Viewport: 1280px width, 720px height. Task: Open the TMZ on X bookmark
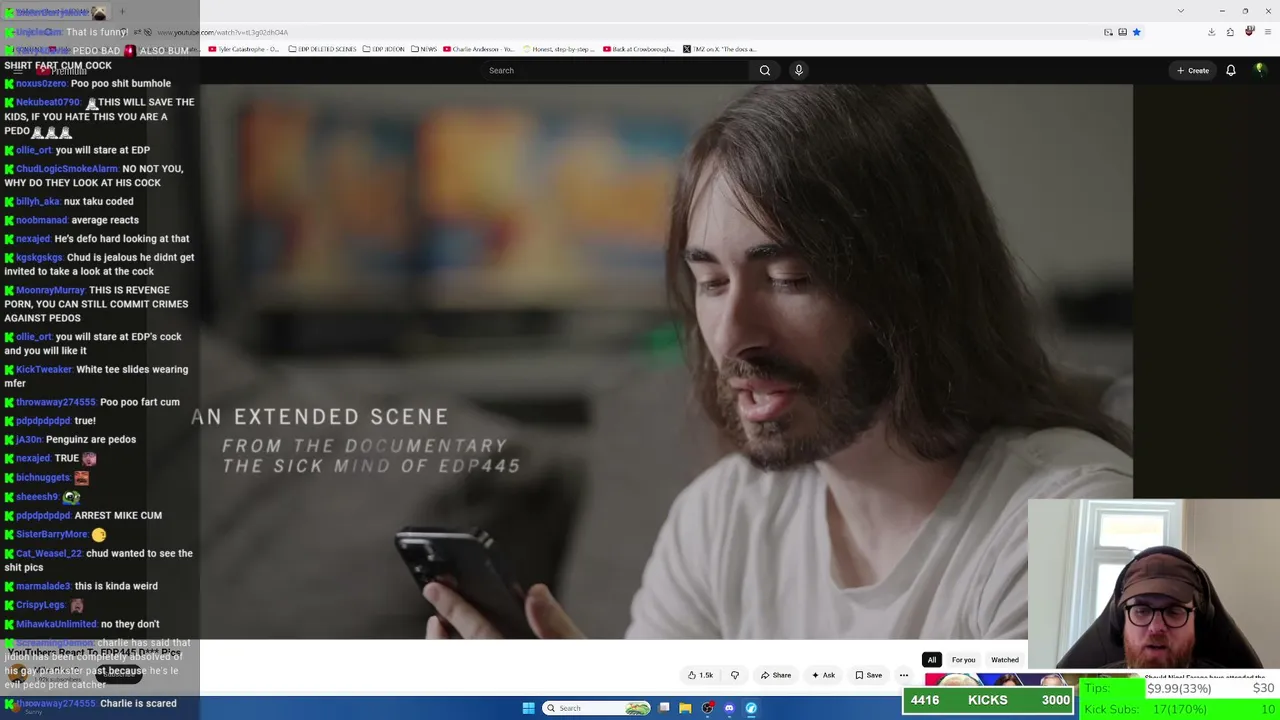pyautogui.click(x=720, y=49)
